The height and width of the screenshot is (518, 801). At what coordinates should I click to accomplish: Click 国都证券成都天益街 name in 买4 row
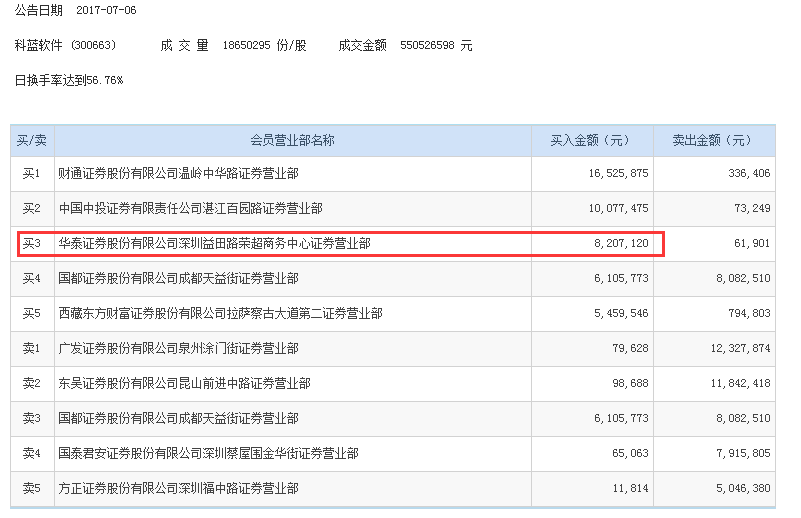(x=178, y=278)
